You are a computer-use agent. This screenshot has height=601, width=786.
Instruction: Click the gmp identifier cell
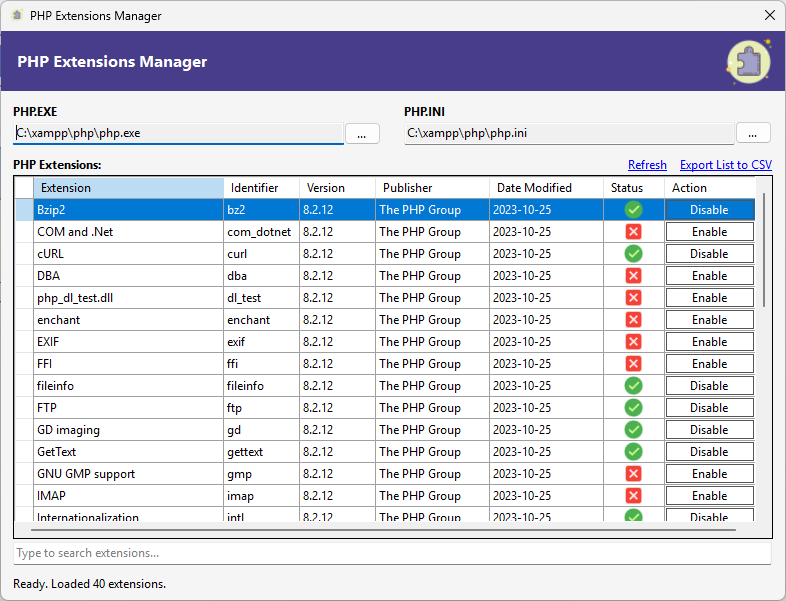[x=261, y=474]
